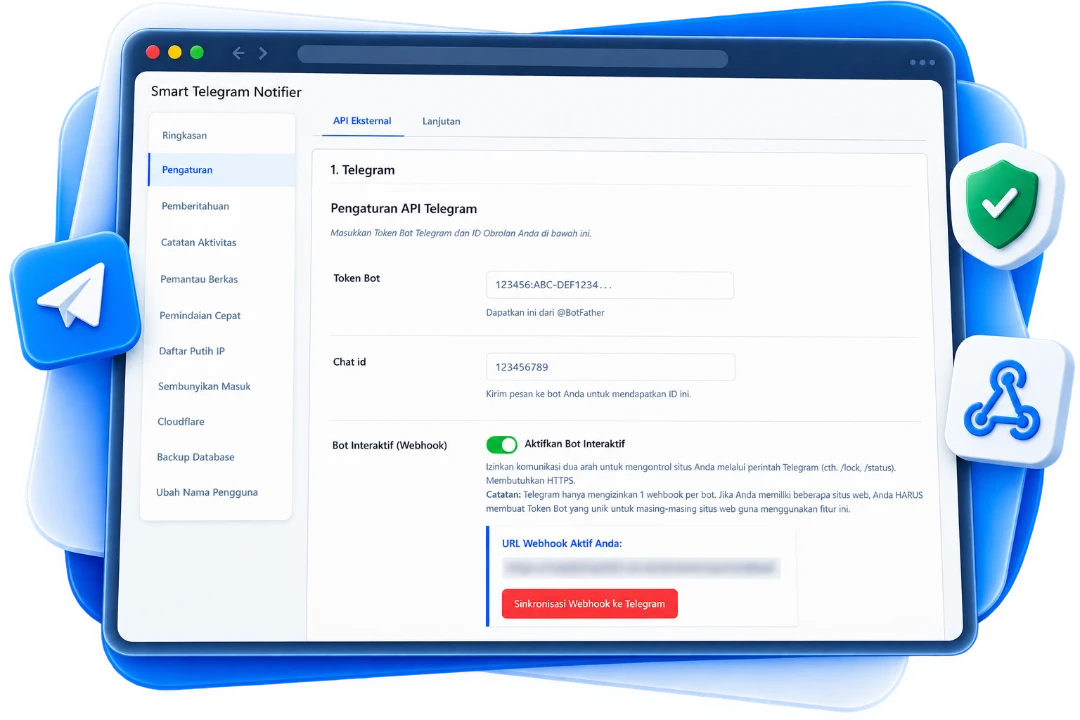Image resolution: width=1080 pixels, height=720 pixels.
Task: Open Ubah Nama Pengguna in the sidebar
Action: [x=215, y=492]
